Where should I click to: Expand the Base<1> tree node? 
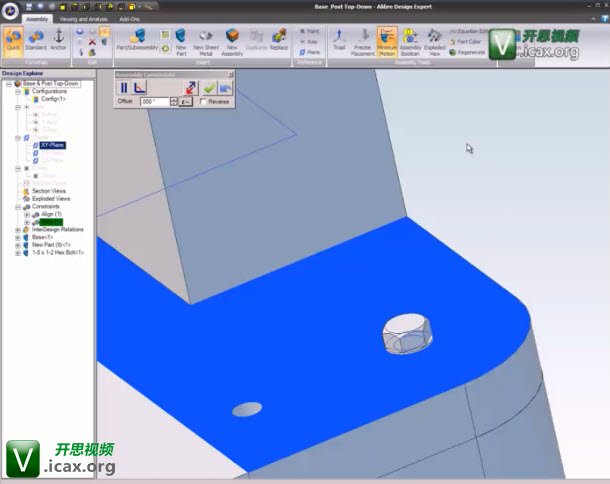(18, 237)
